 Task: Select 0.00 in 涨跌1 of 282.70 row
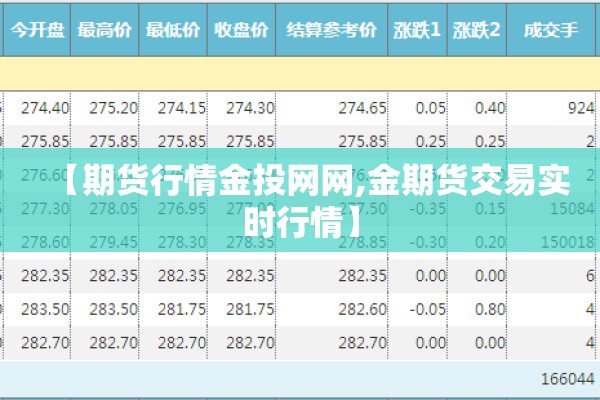pyautogui.click(x=431, y=343)
